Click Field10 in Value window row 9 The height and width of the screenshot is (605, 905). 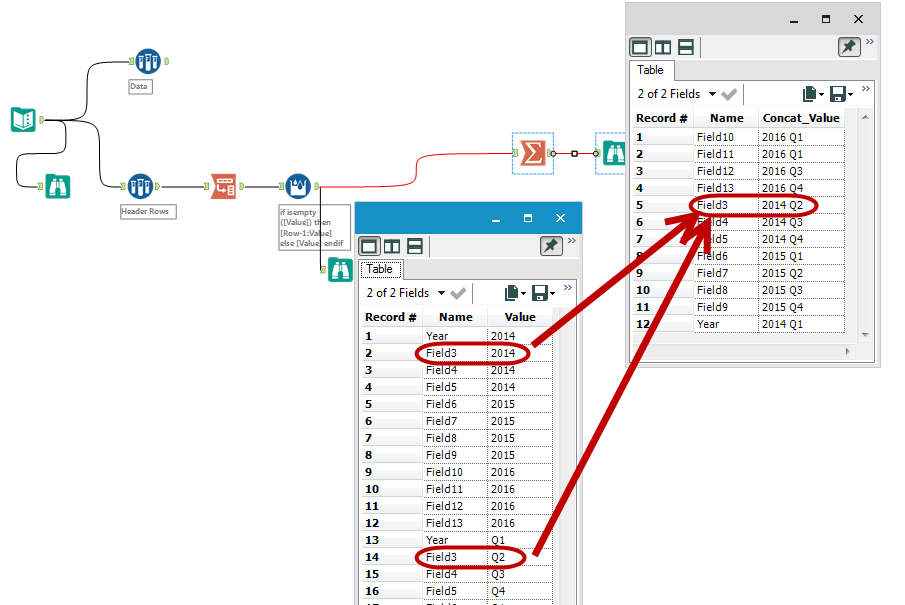tap(455, 472)
